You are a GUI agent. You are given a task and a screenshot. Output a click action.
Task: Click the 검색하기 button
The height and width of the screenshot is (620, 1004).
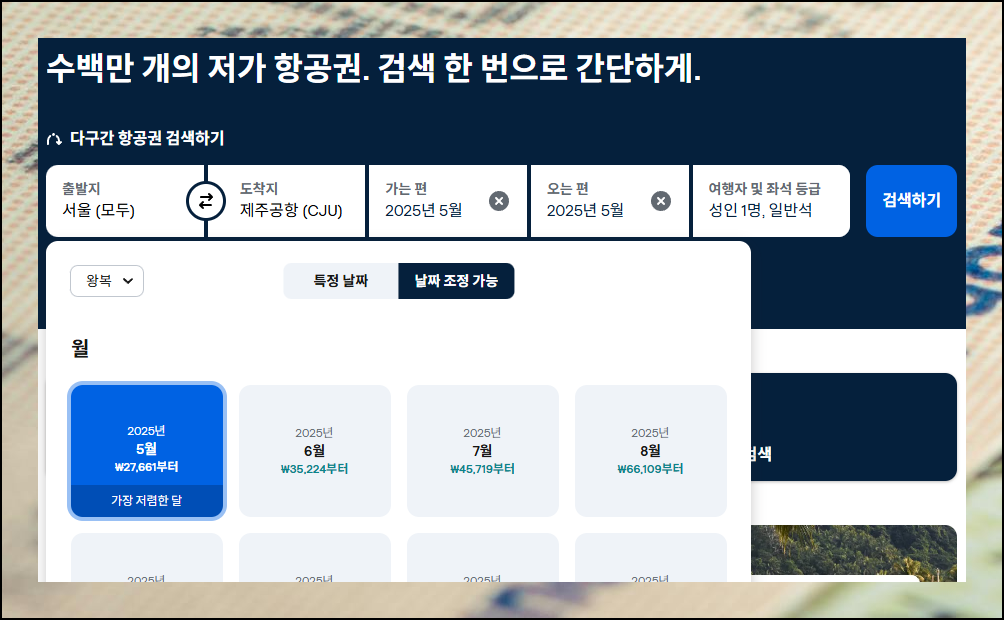coord(911,201)
